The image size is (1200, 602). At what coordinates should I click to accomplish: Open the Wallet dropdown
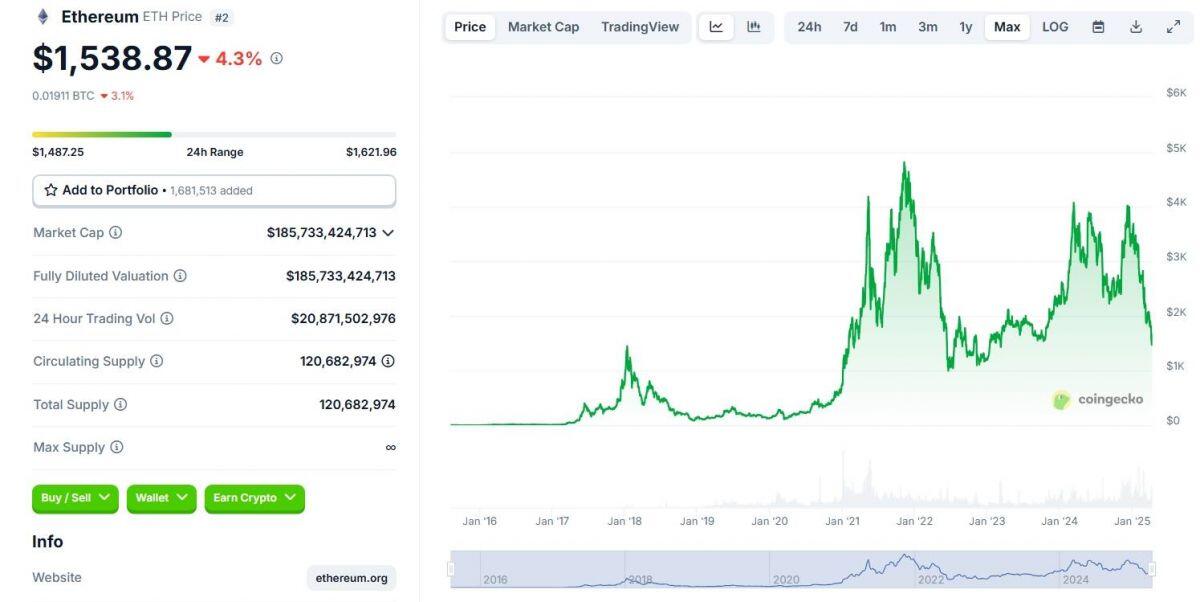(162, 498)
